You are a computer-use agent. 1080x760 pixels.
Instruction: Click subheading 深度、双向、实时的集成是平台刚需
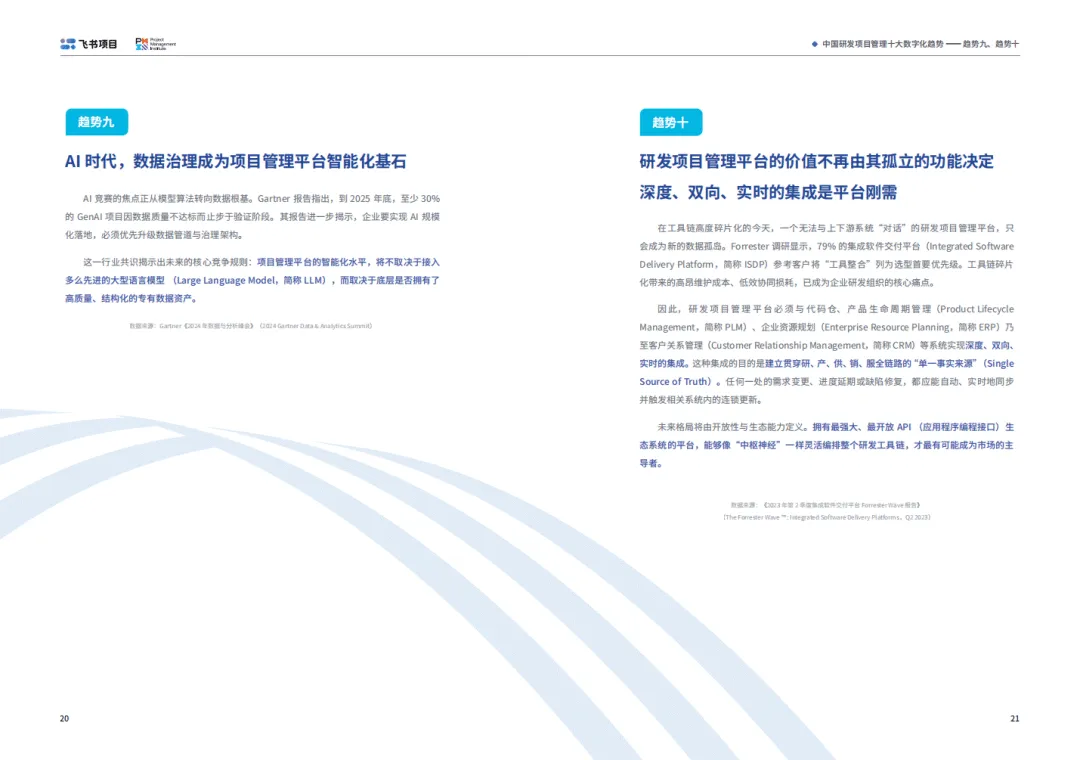768,192
